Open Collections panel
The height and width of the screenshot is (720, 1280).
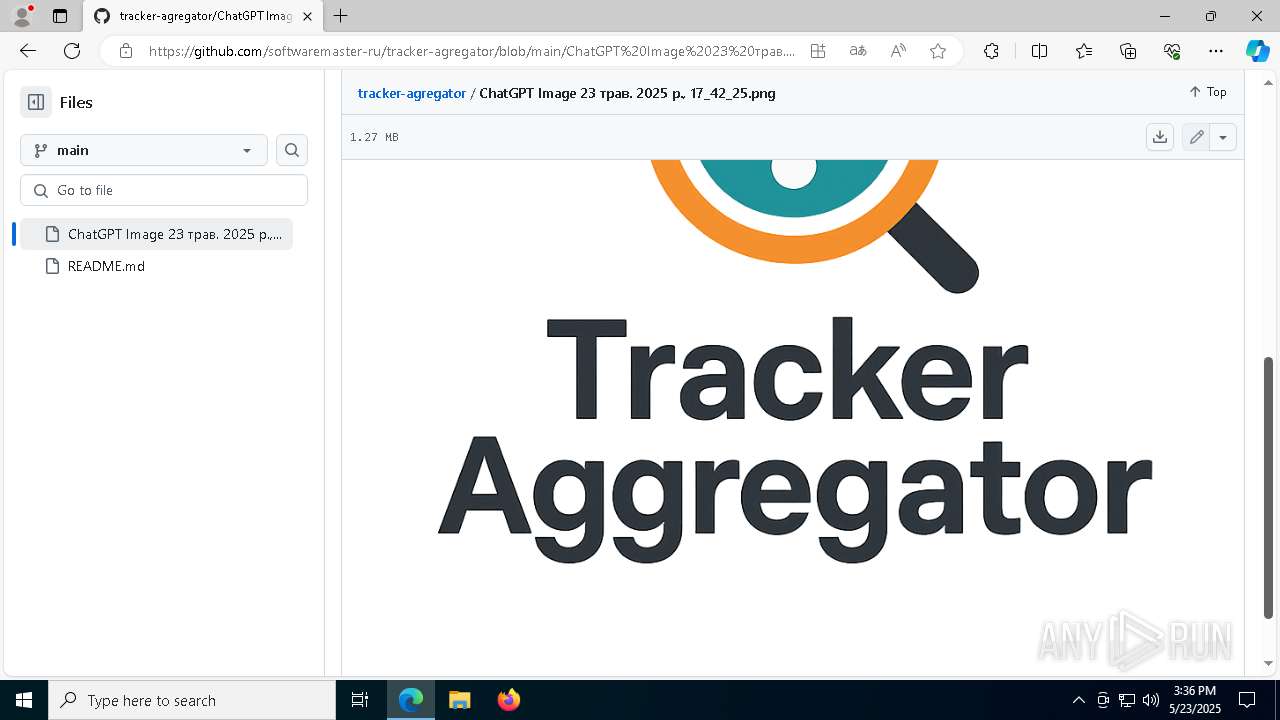point(1128,51)
